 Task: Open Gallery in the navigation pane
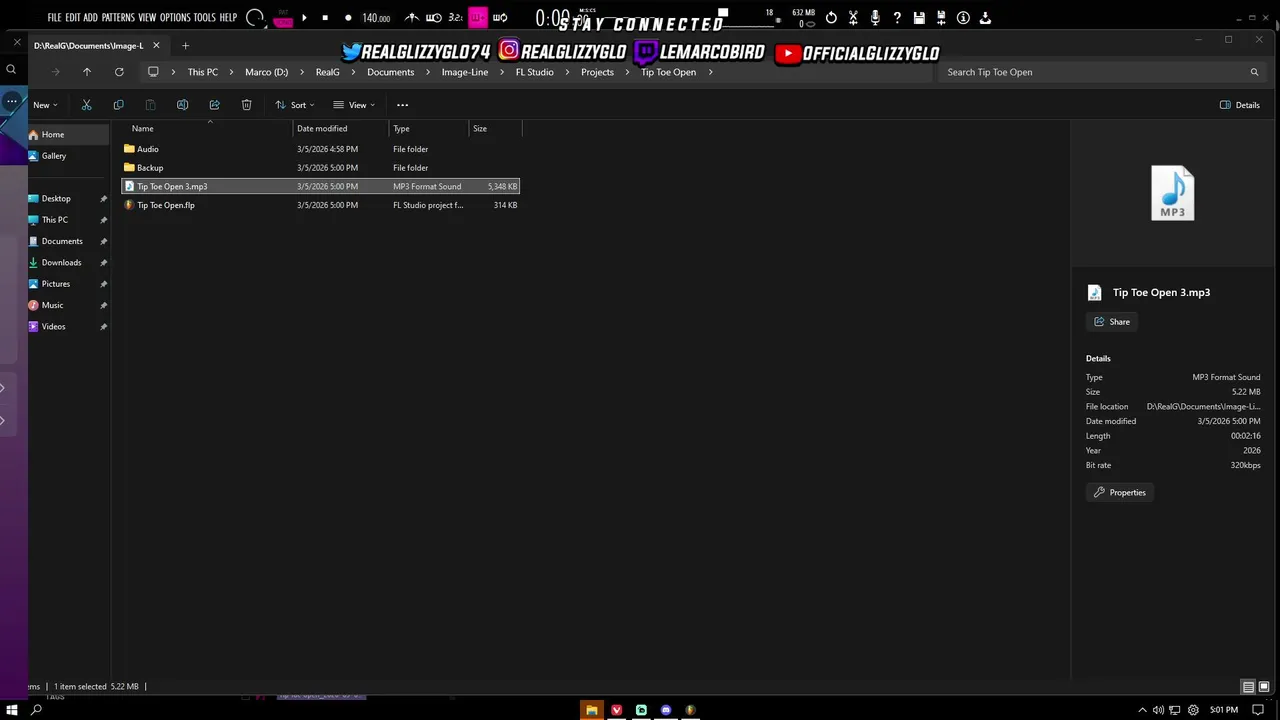click(x=54, y=156)
